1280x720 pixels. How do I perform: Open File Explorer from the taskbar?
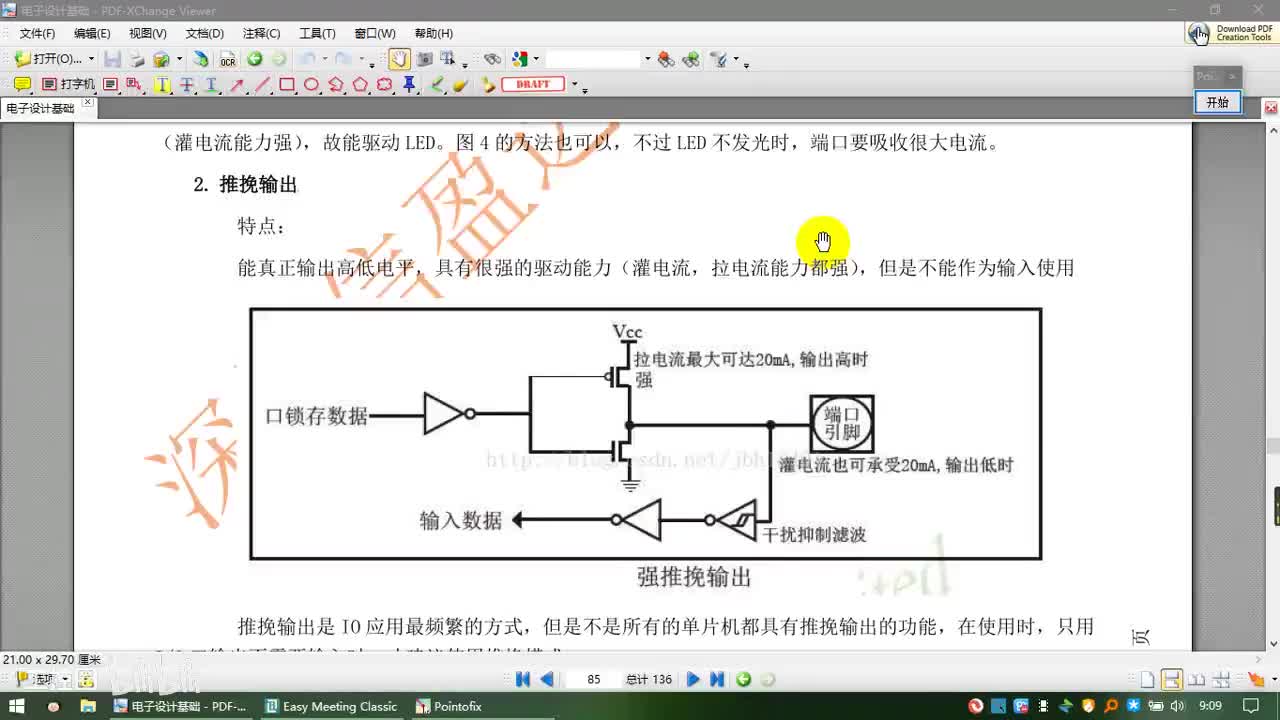tap(88, 706)
